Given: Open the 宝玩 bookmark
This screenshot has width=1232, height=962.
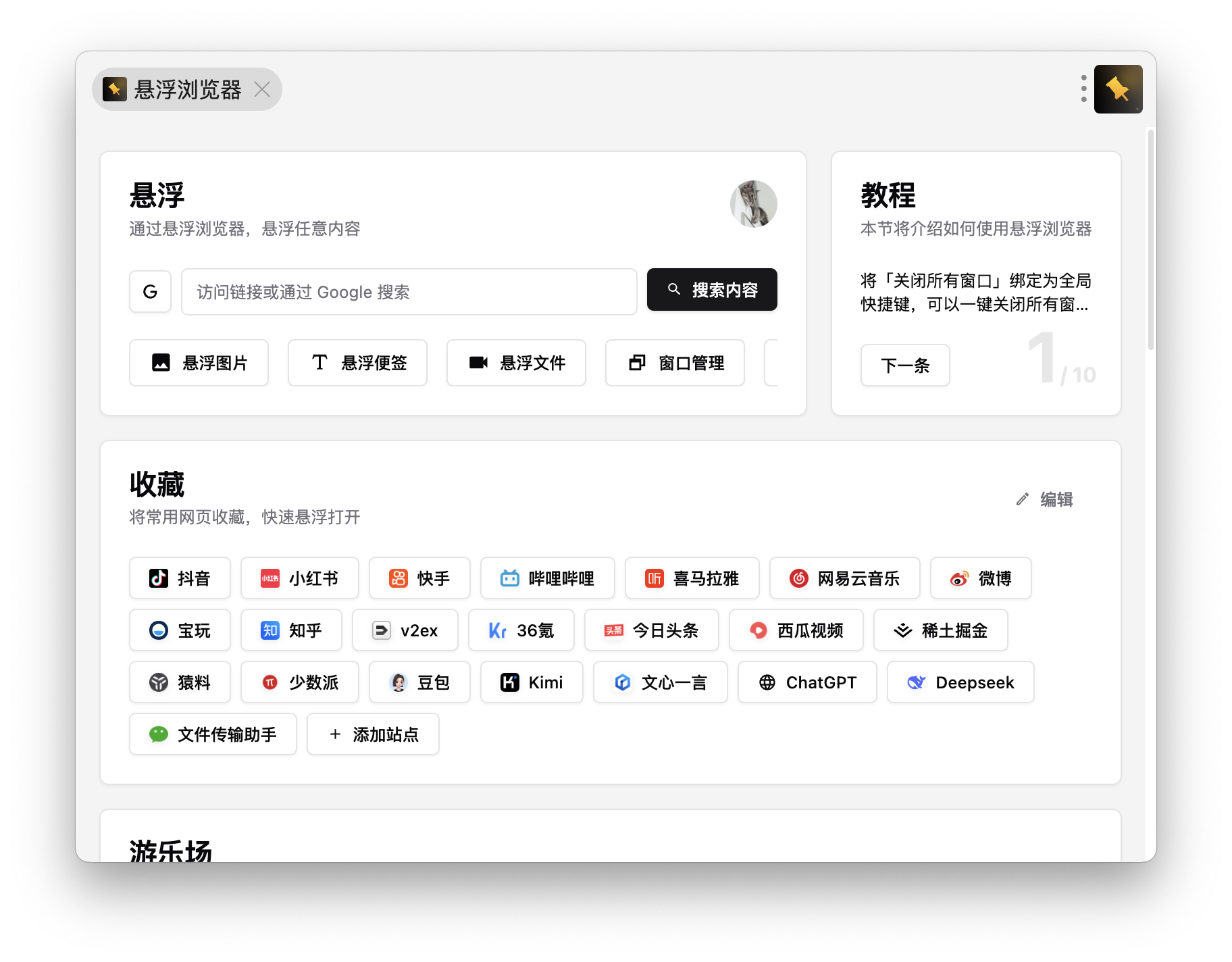Looking at the screenshot, I should coord(180,630).
